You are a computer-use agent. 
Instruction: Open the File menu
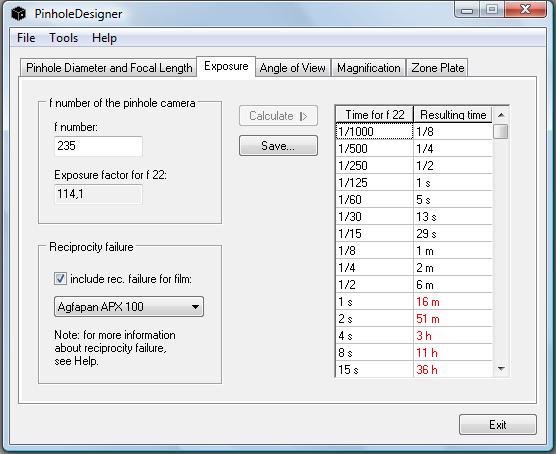(x=26, y=38)
